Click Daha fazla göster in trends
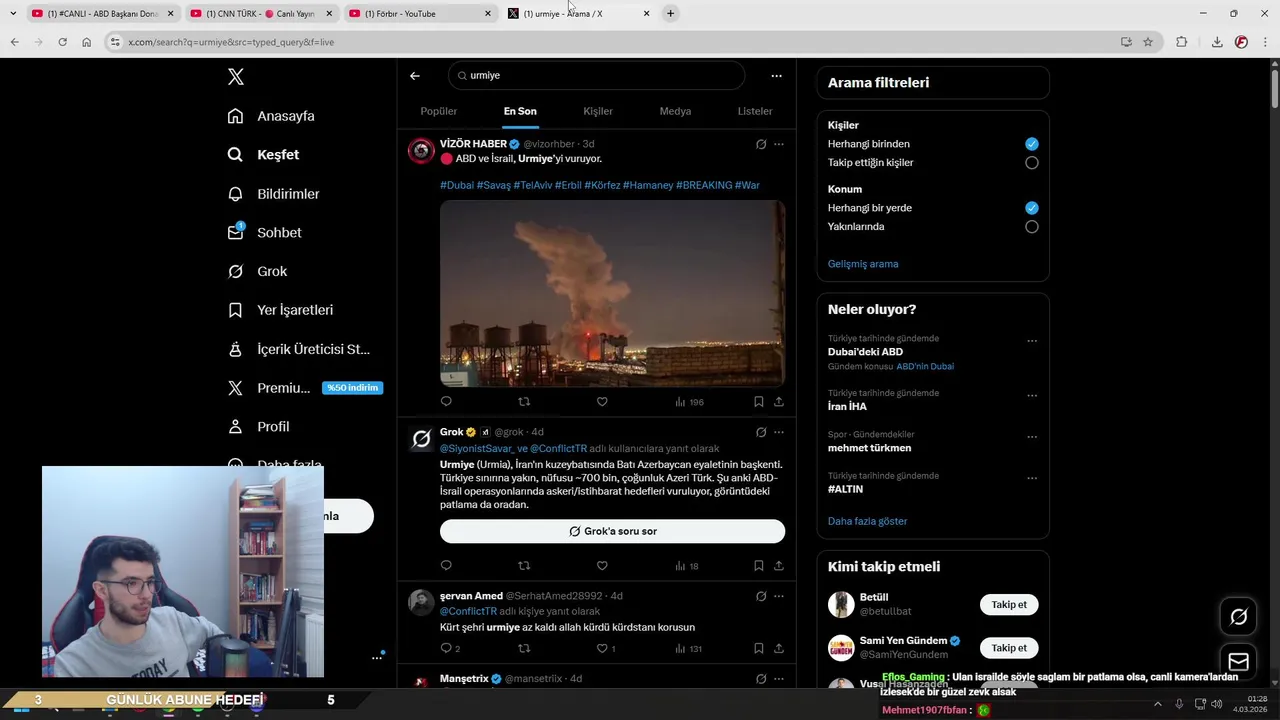 pyautogui.click(x=867, y=521)
